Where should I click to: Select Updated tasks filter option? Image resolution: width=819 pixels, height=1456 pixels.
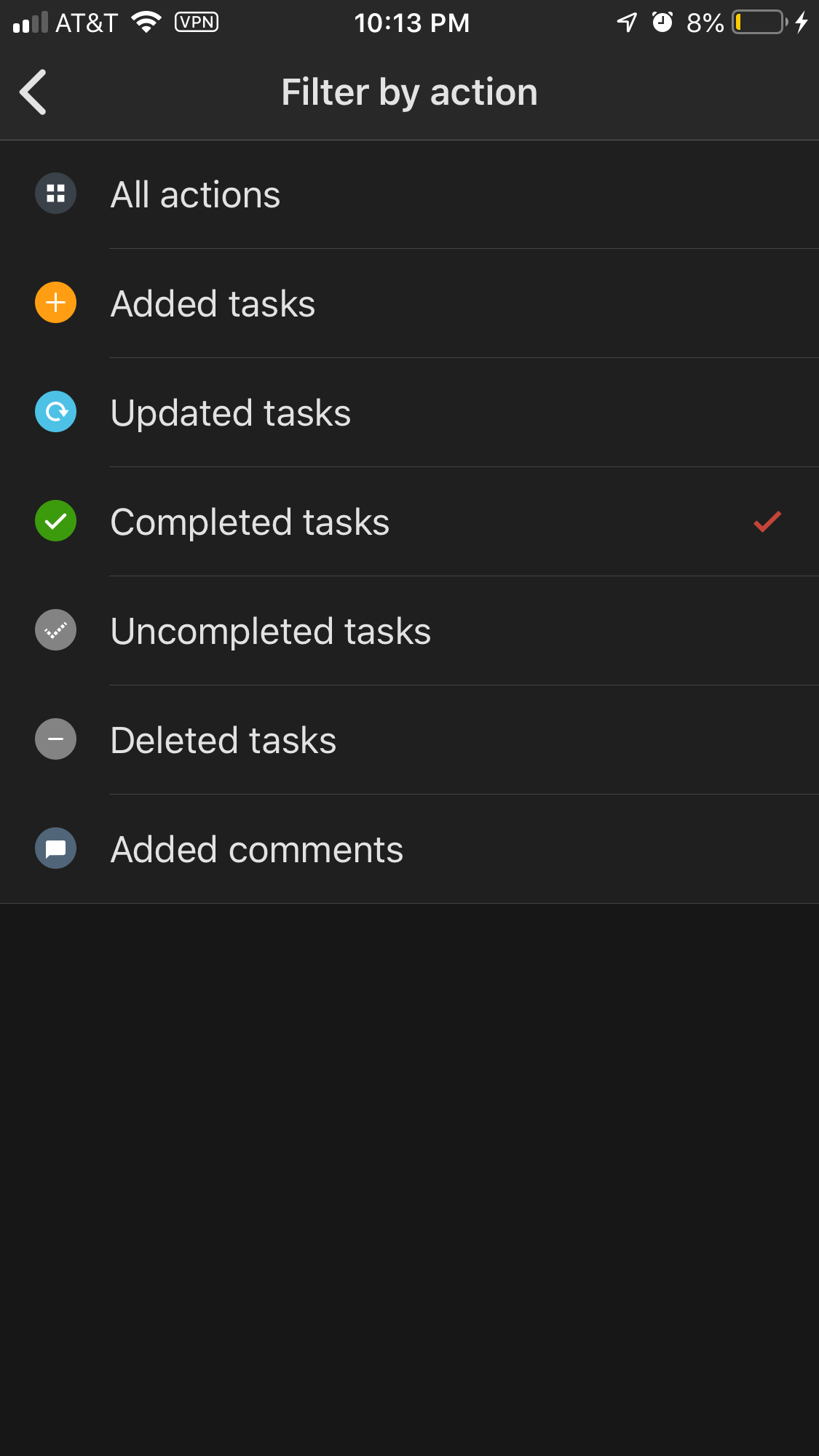tap(409, 413)
